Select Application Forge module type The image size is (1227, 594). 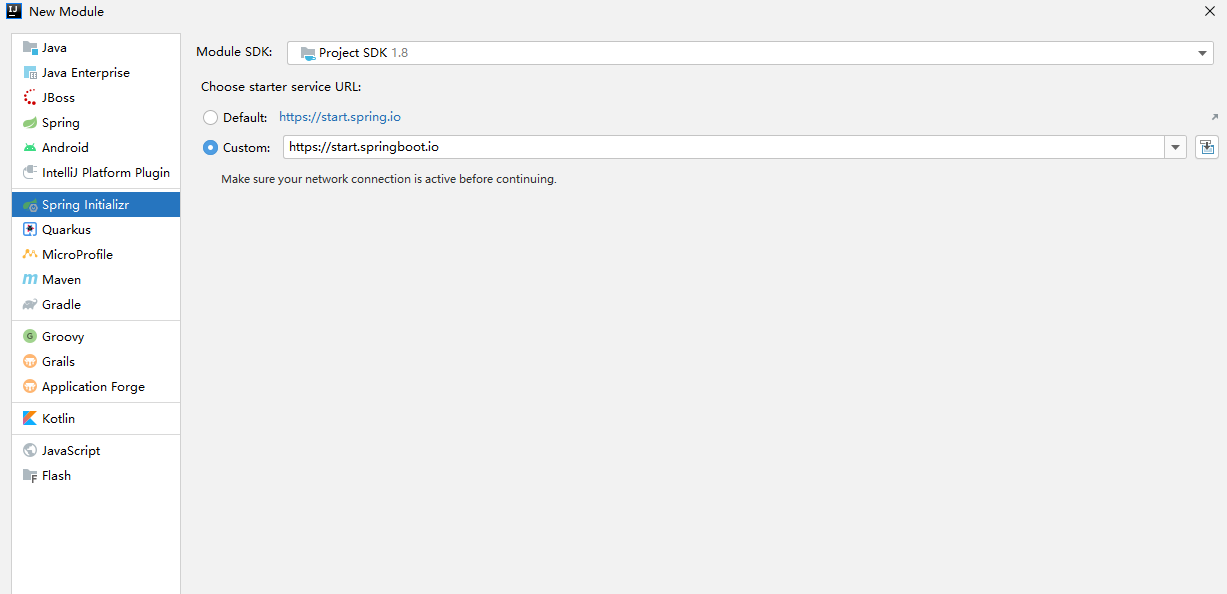click(96, 386)
